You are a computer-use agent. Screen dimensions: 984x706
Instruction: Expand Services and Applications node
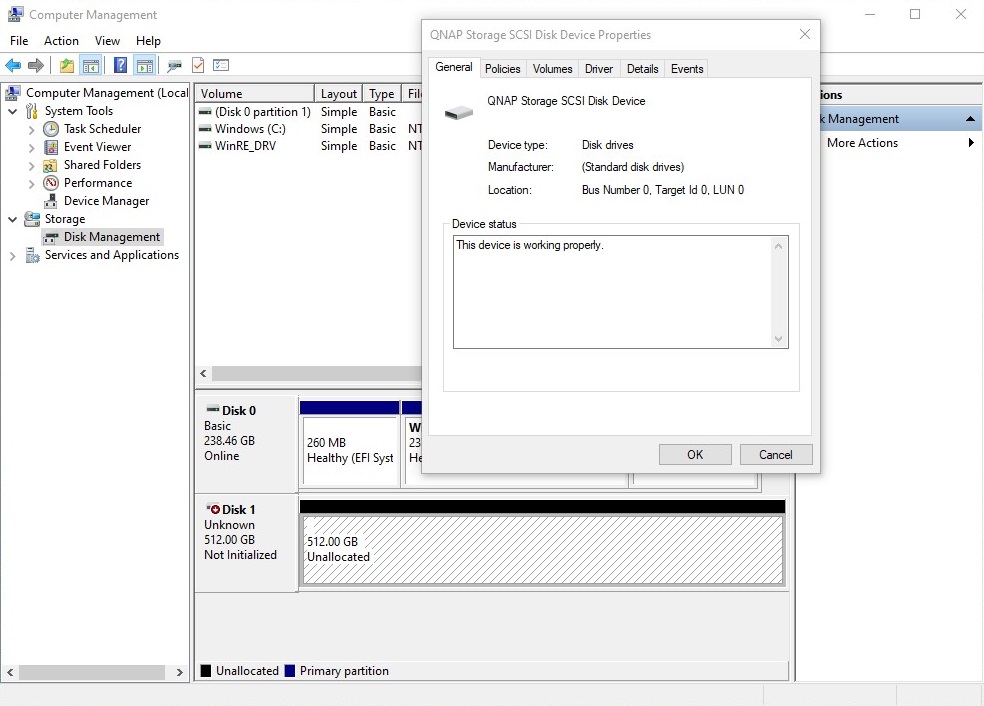point(13,256)
